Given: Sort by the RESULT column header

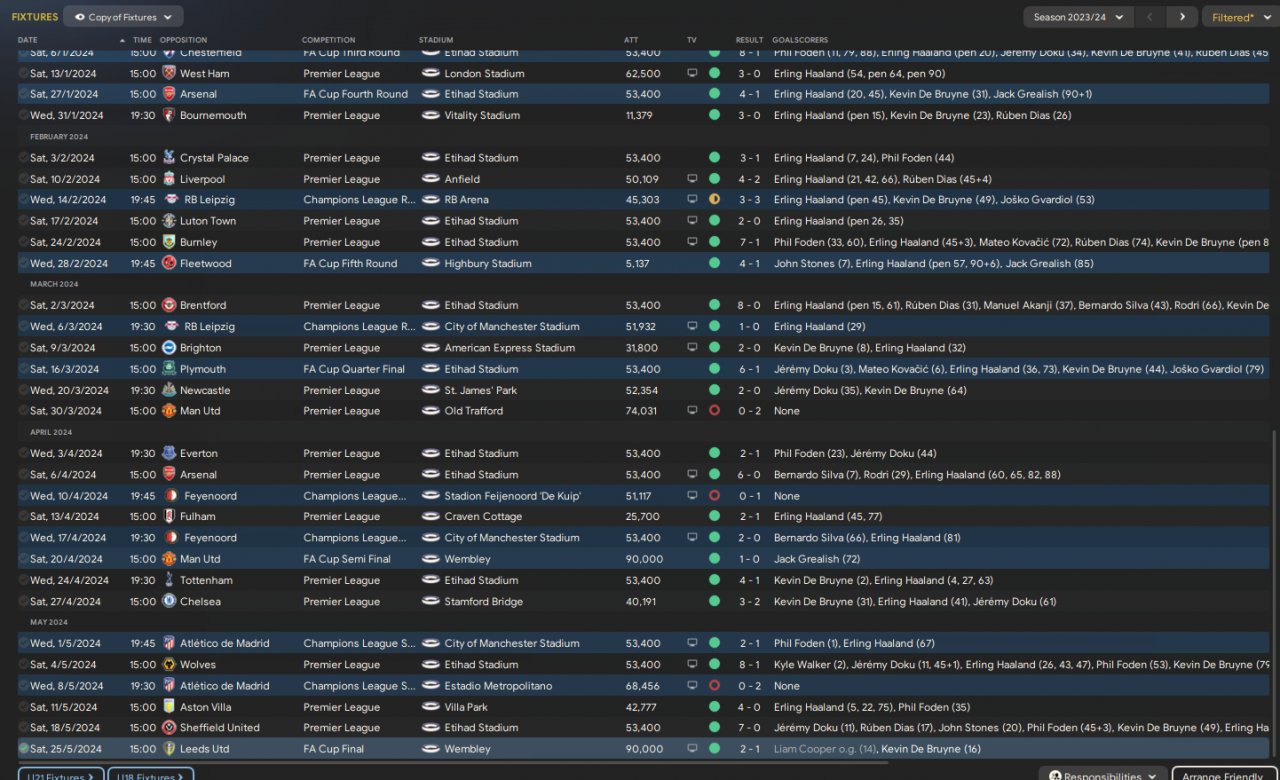Looking at the screenshot, I should point(750,40).
